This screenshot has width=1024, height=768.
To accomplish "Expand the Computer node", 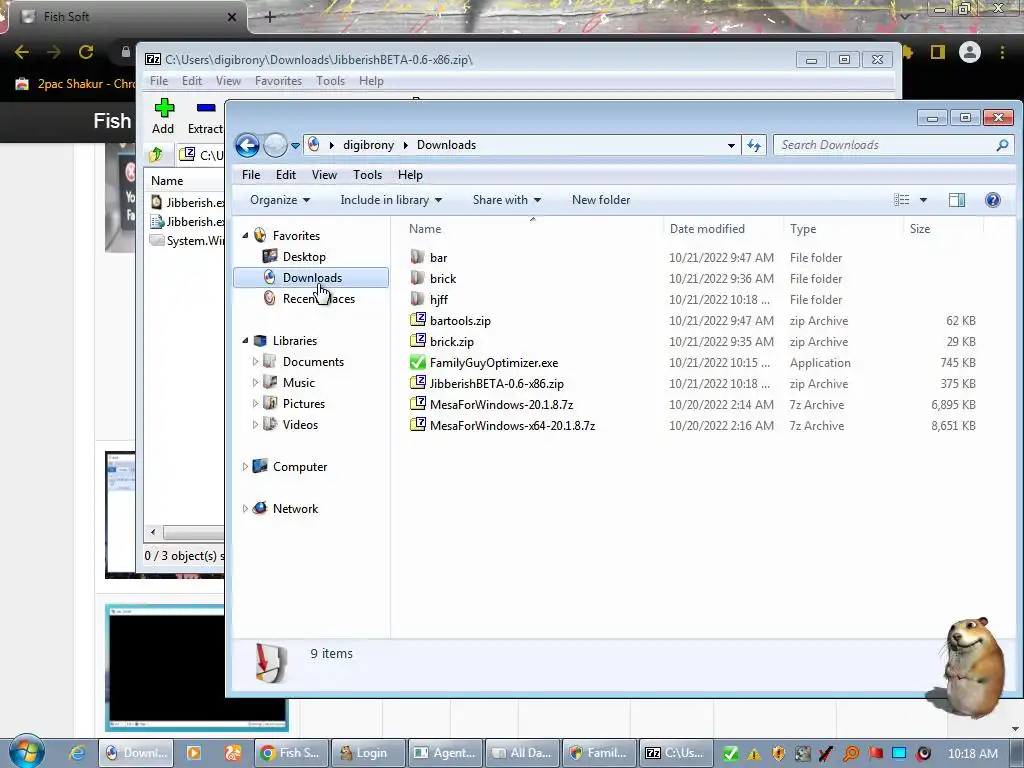I will click(x=246, y=466).
